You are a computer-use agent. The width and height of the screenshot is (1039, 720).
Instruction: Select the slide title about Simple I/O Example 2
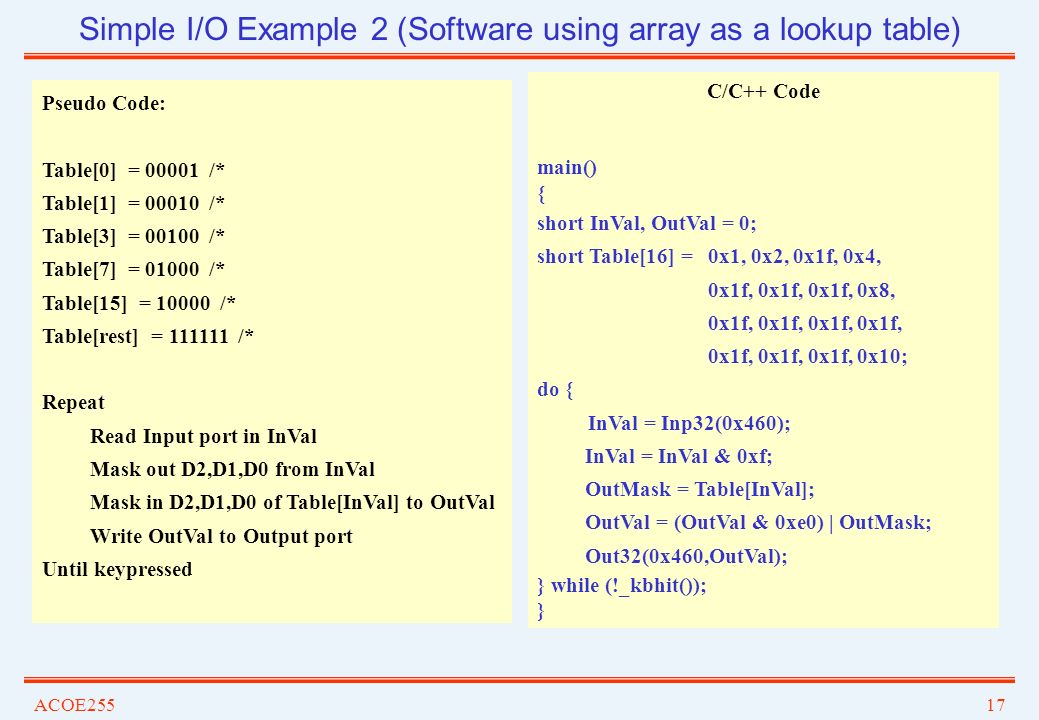(520, 30)
